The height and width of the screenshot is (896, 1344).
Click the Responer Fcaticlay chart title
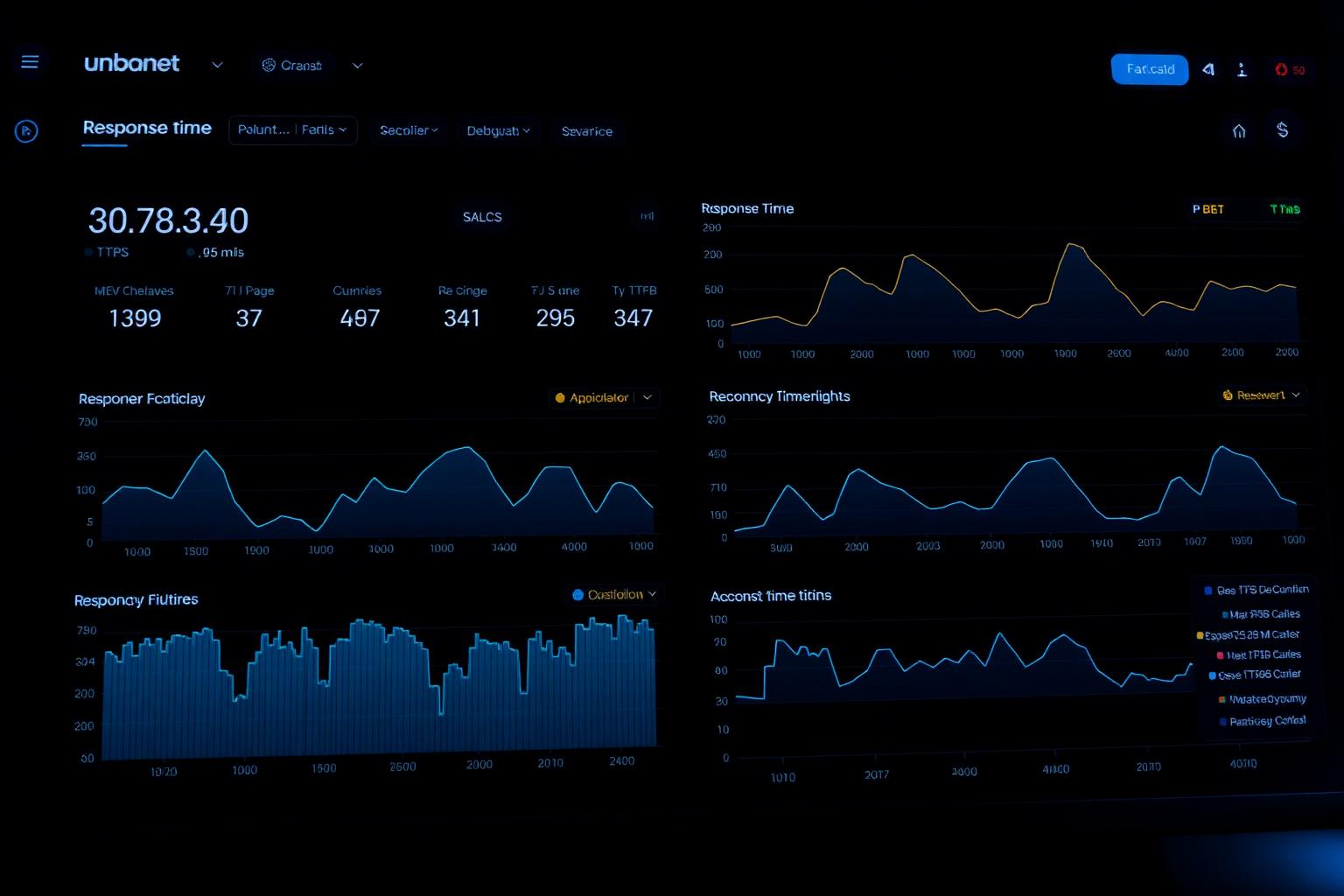coord(142,400)
